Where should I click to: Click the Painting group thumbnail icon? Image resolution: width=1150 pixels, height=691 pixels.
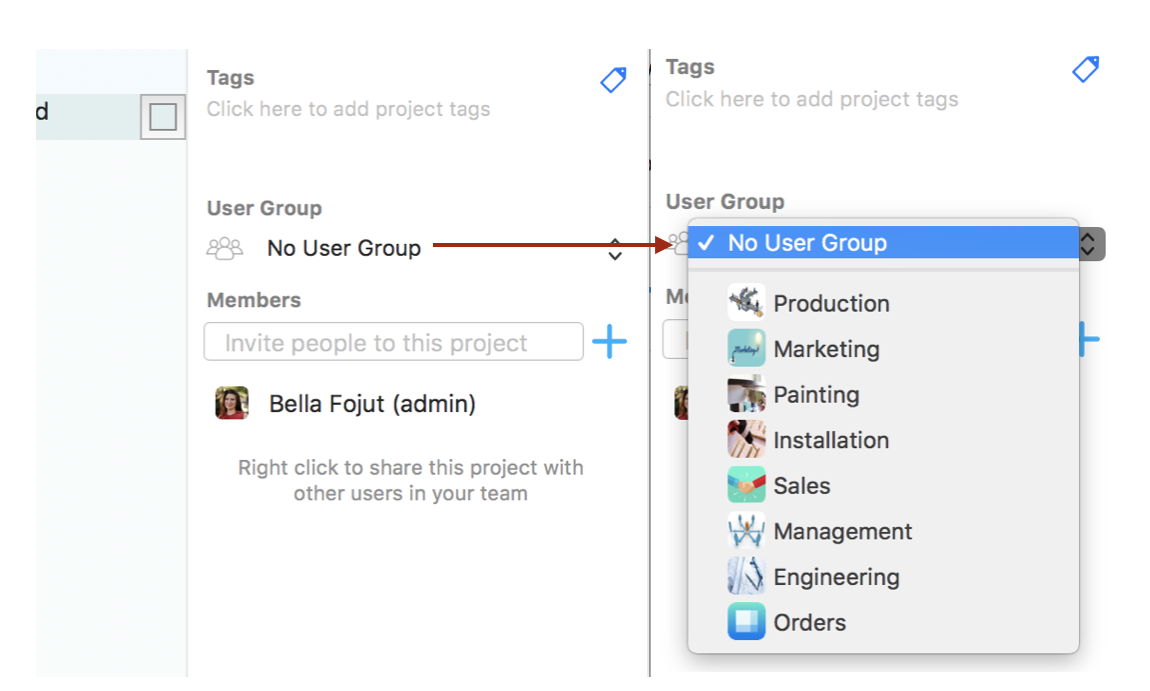point(744,393)
